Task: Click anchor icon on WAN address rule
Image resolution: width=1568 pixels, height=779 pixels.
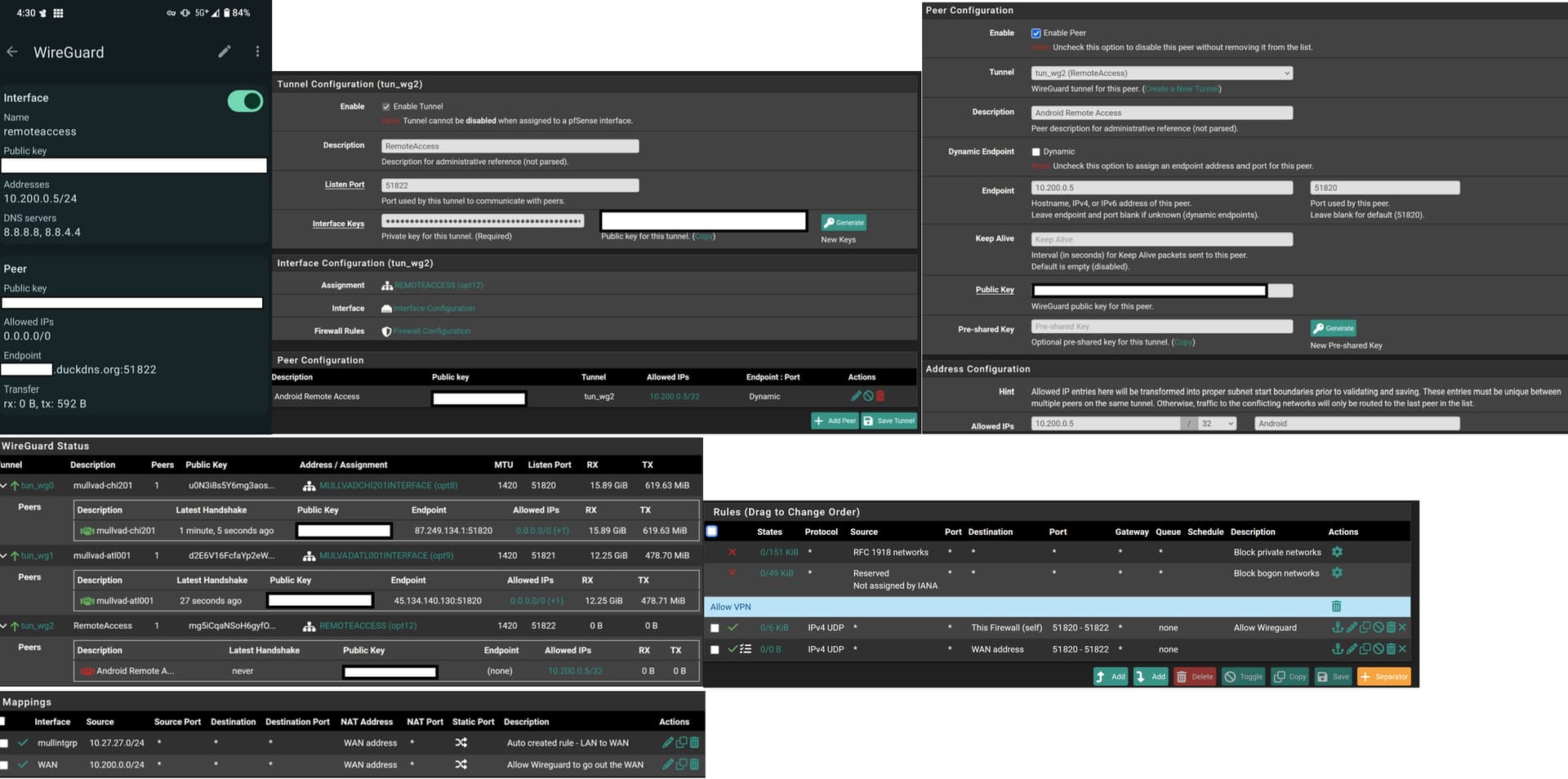Action: tap(1338, 649)
